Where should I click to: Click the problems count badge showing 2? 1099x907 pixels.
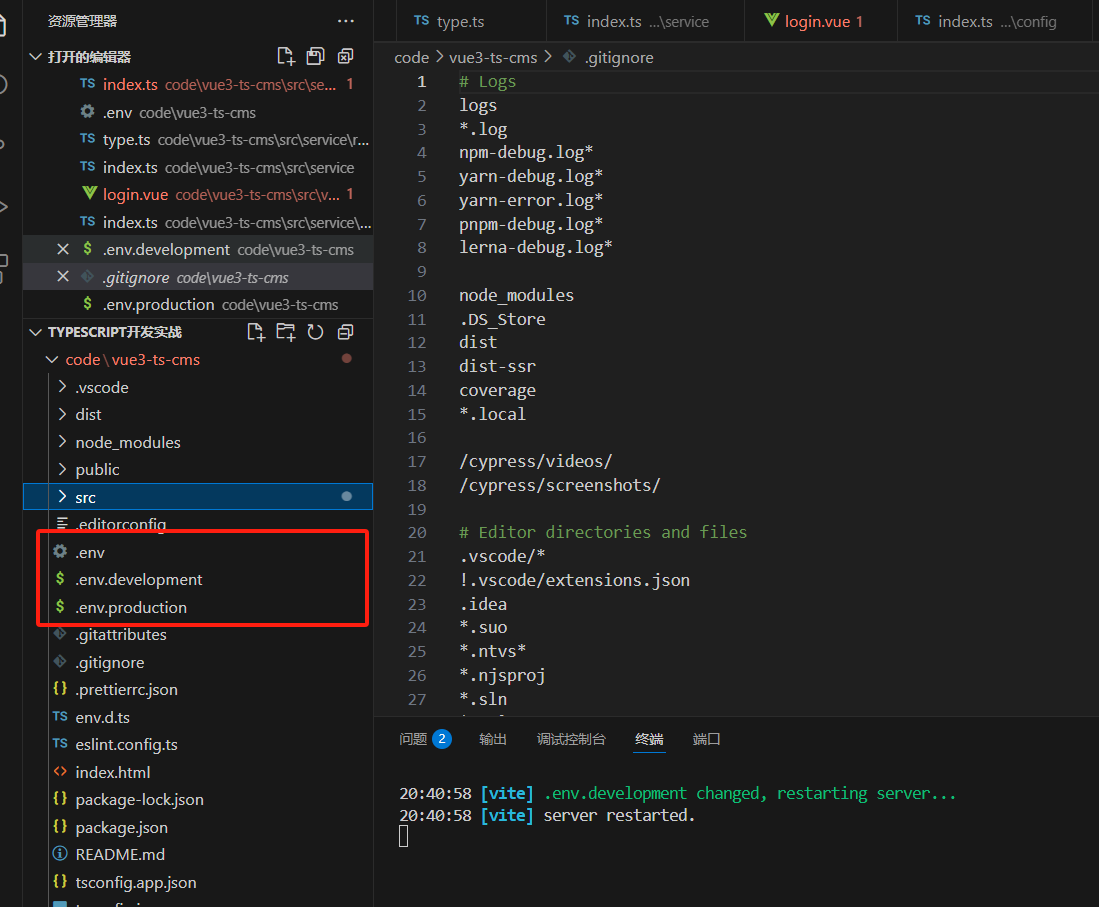(x=442, y=739)
